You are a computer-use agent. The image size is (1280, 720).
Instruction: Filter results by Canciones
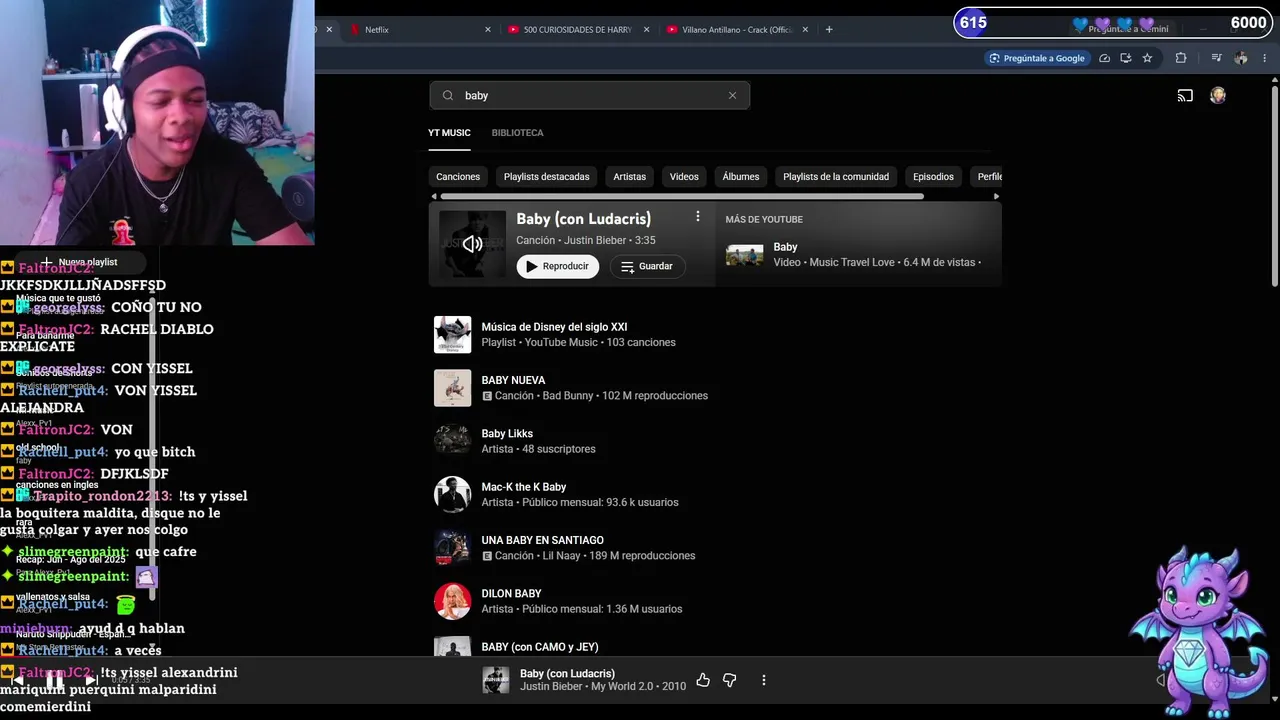pyautogui.click(x=458, y=177)
